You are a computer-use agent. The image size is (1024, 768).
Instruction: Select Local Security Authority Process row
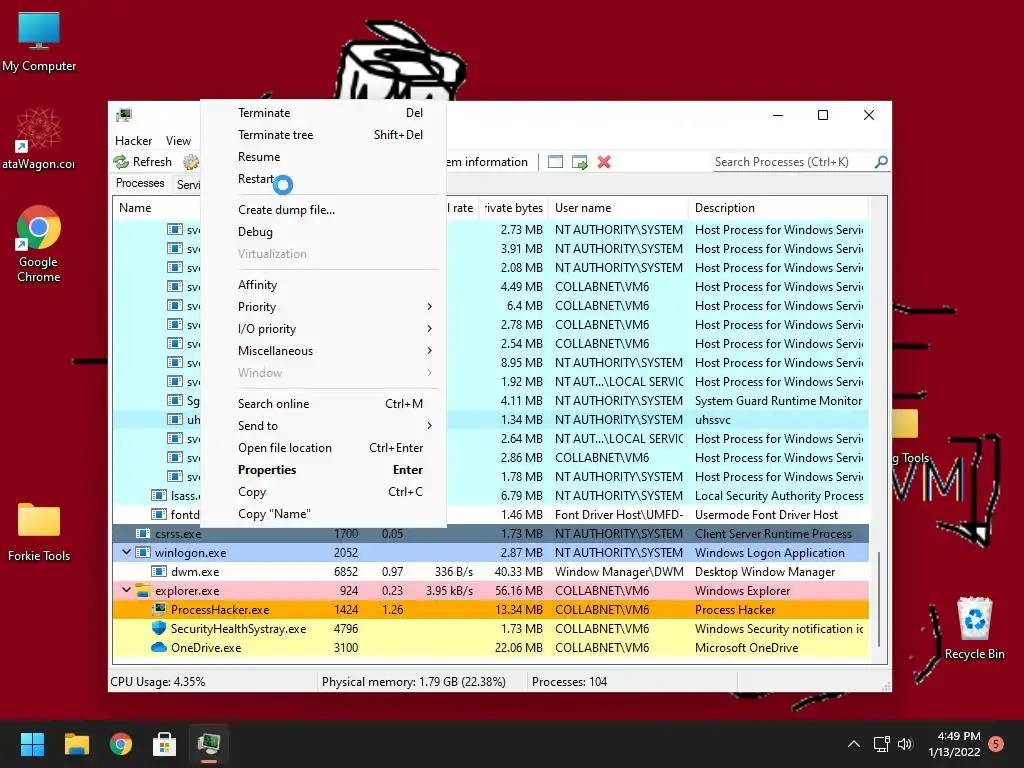(x=490, y=496)
